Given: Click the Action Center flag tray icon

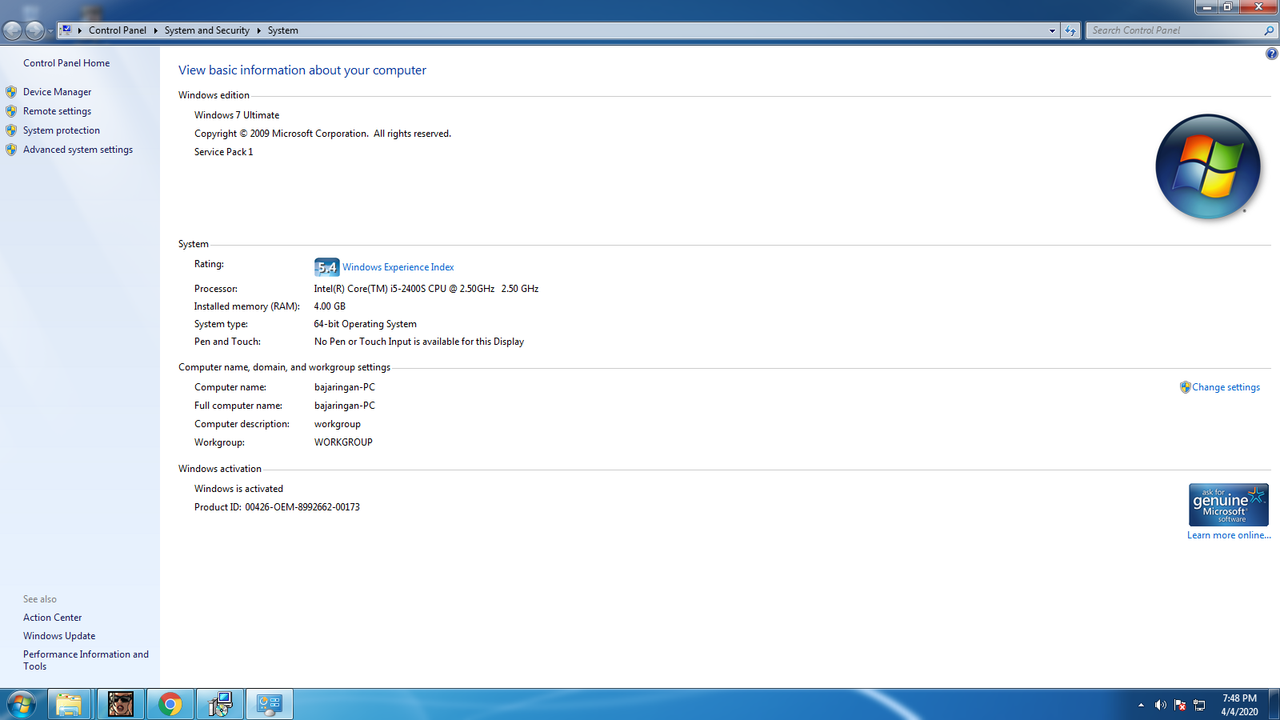Looking at the screenshot, I should click(1180, 705).
